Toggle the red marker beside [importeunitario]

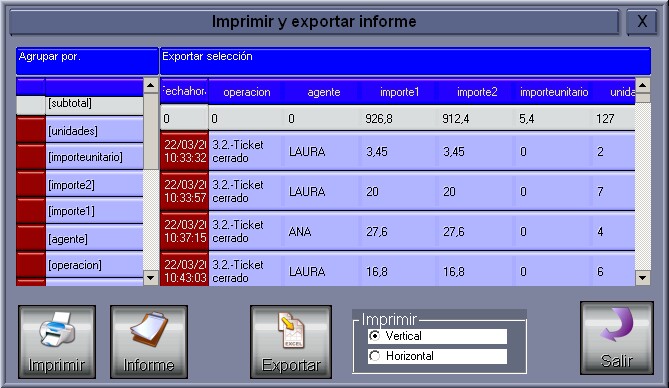31,157
